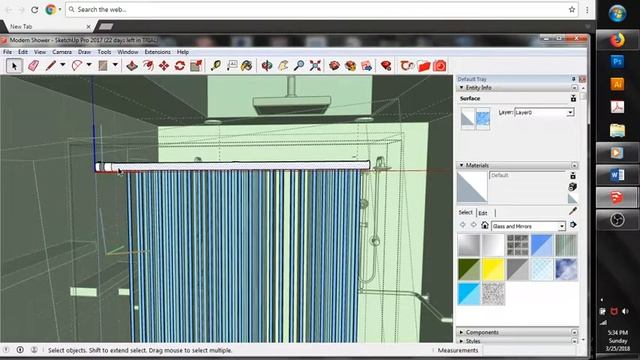Screen dimensions: 640x360
Task: Select the Select arrow tool
Action: coord(14,66)
